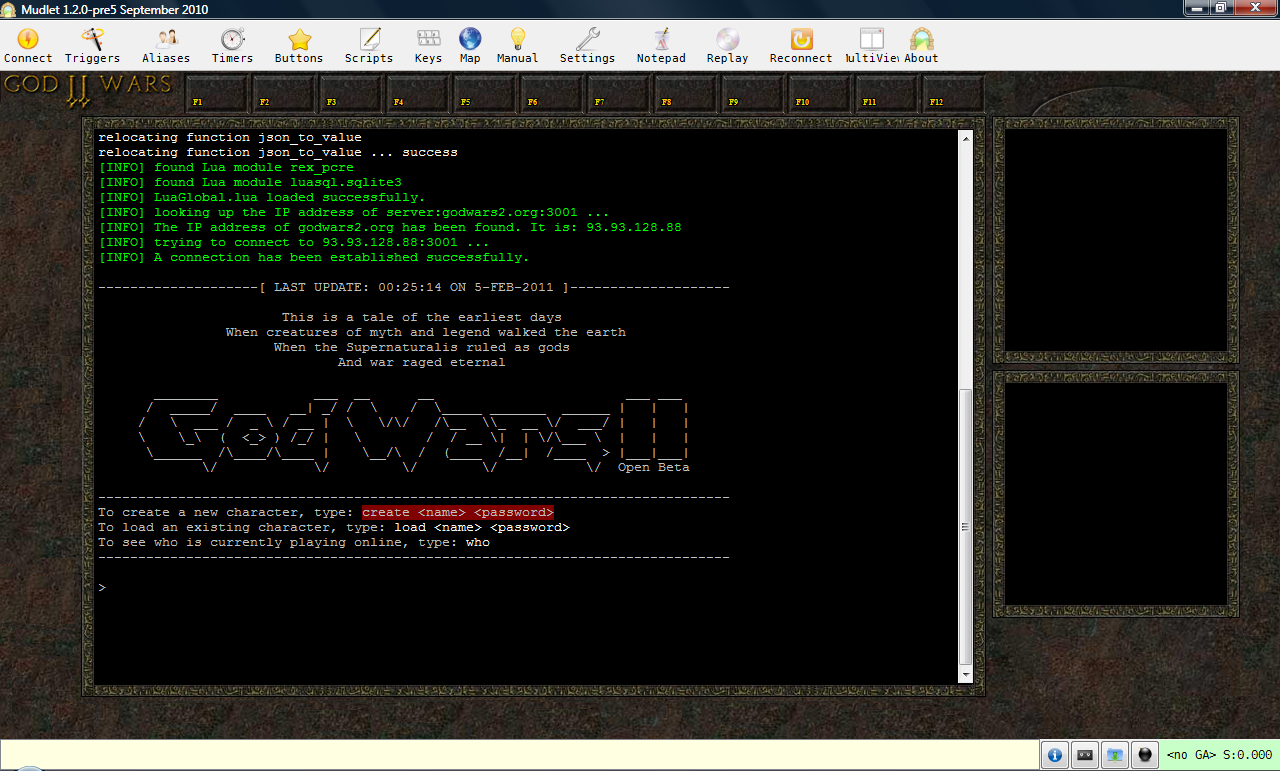
Task: Click the F3 macro button
Action: (x=350, y=95)
